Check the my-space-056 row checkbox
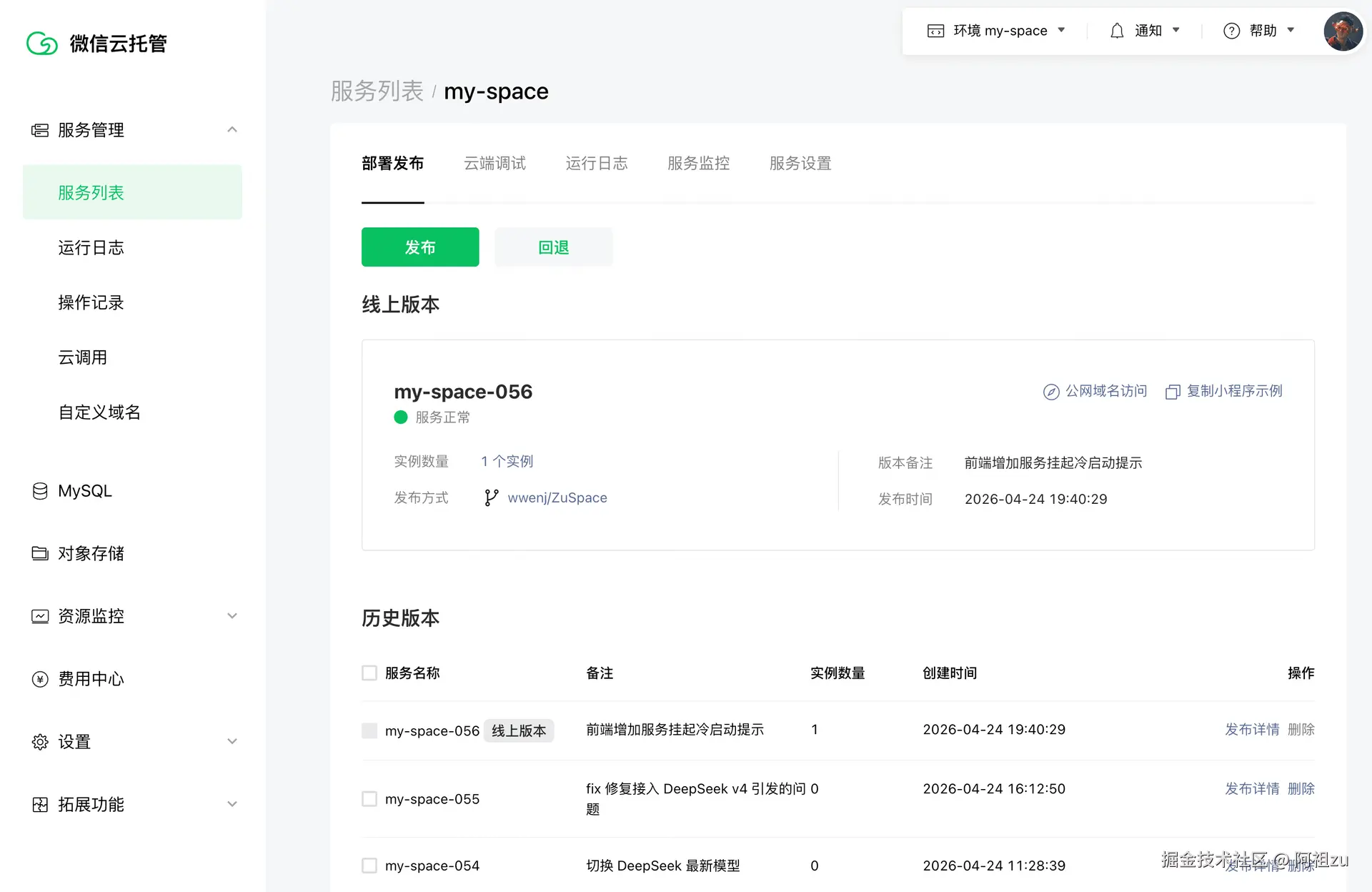Viewport: 1372px width, 892px height. 369,730
